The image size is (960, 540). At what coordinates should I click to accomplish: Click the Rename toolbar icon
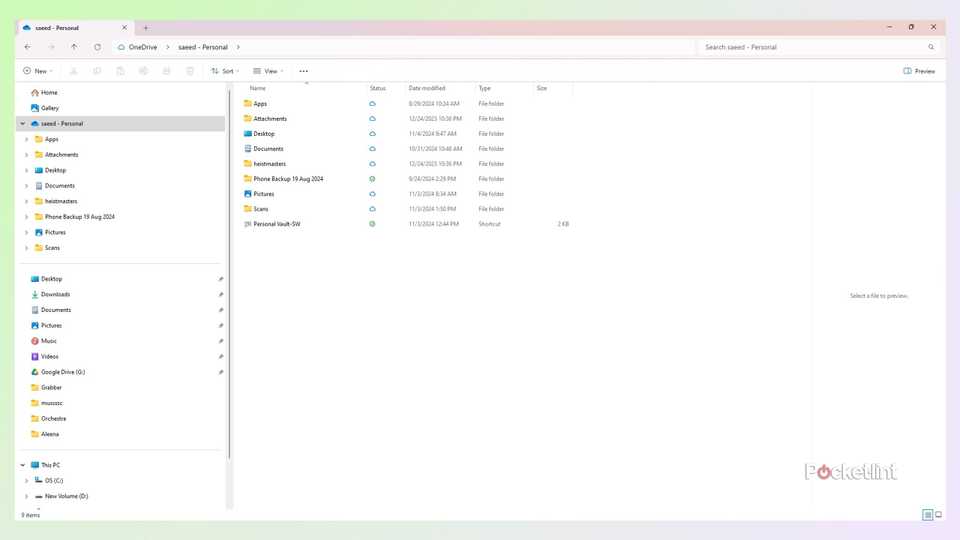click(x=143, y=71)
